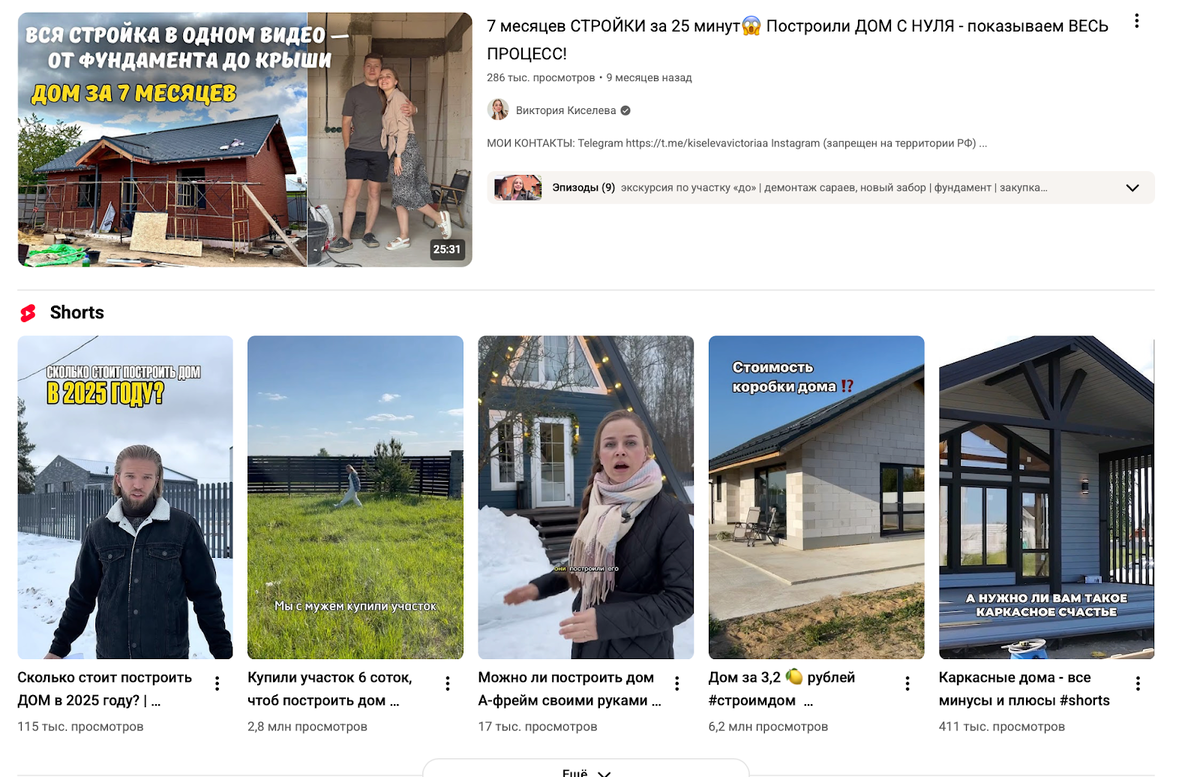Open the Эпизоды chapter preview thumbnail
Image resolution: width=1200 pixels, height=777 pixels.
click(518, 188)
